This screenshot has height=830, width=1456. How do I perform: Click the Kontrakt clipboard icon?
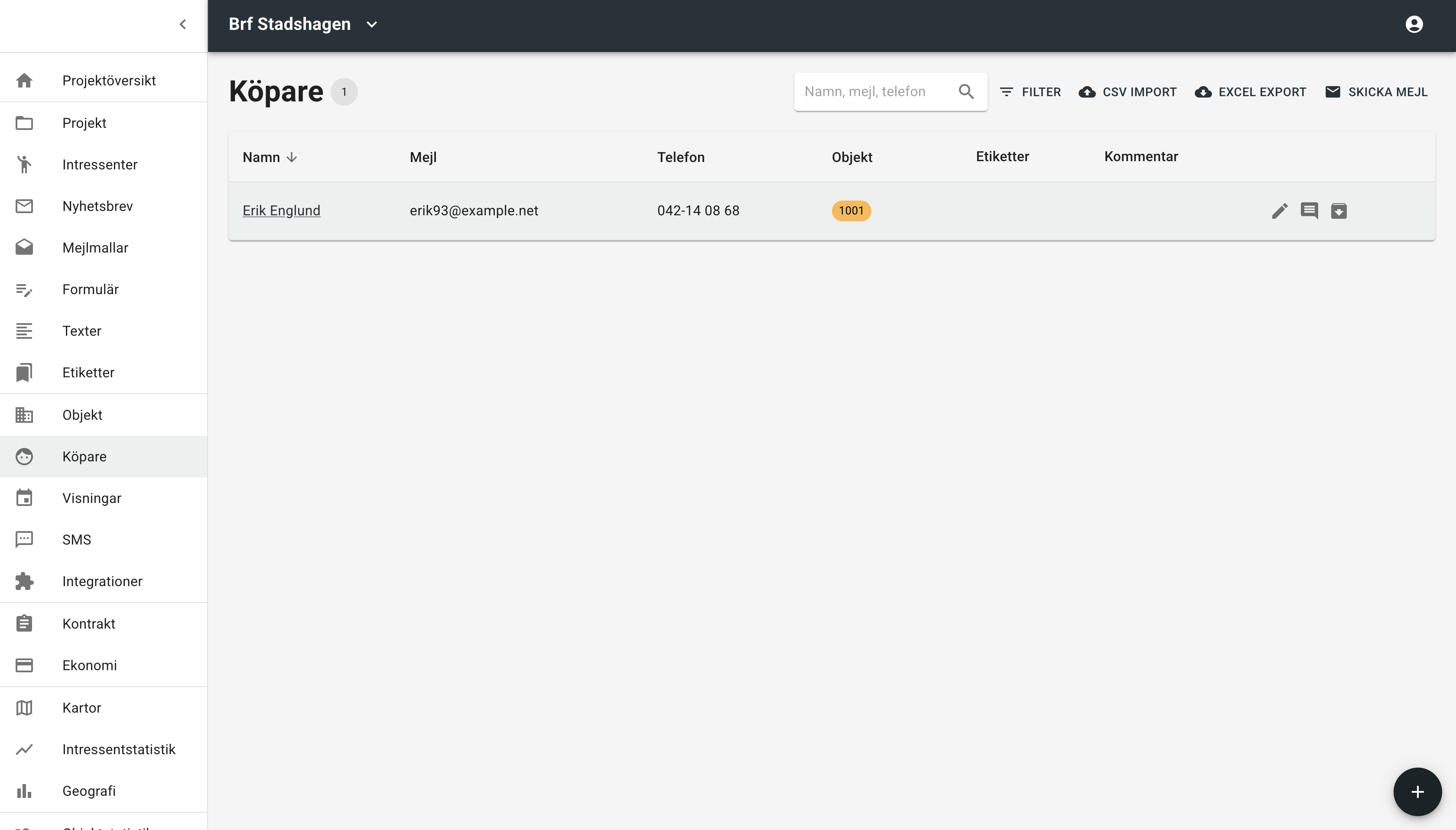tap(24, 623)
